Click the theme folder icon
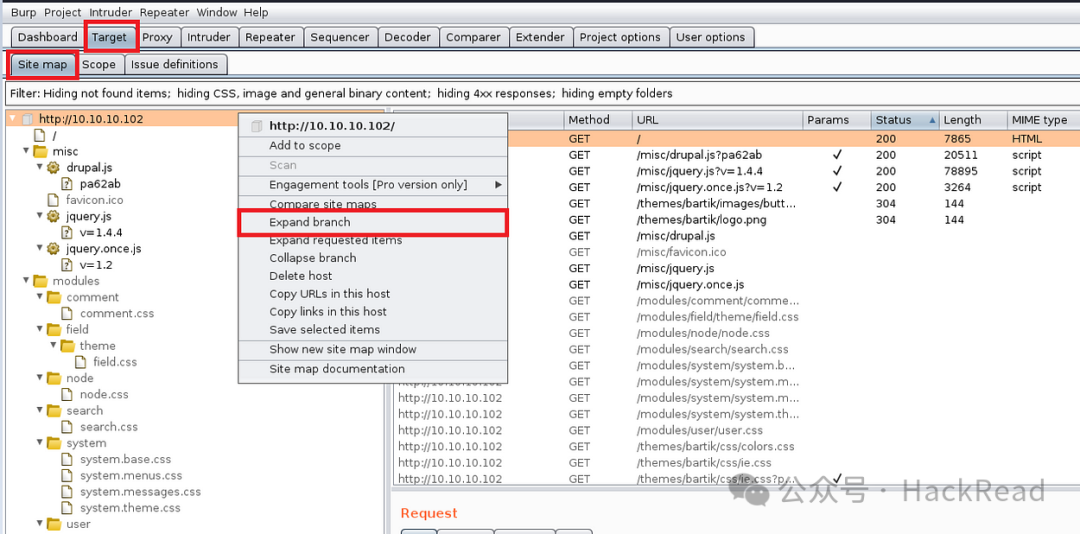Image resolution: width=1080 pixels, height=534 pixels. coord(67,346)
